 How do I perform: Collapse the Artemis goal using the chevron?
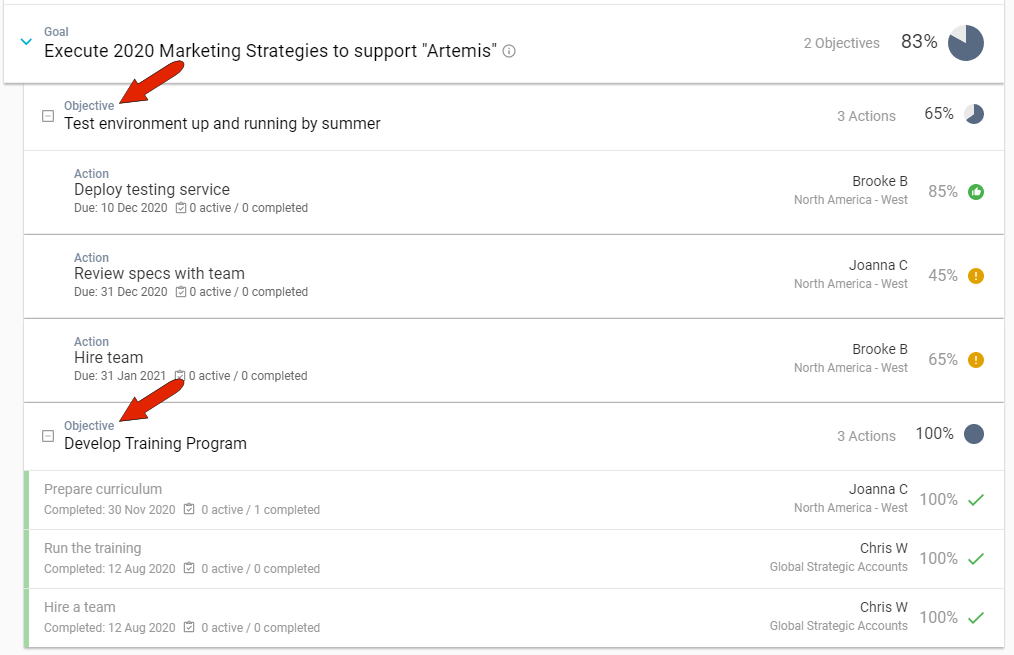27,42
